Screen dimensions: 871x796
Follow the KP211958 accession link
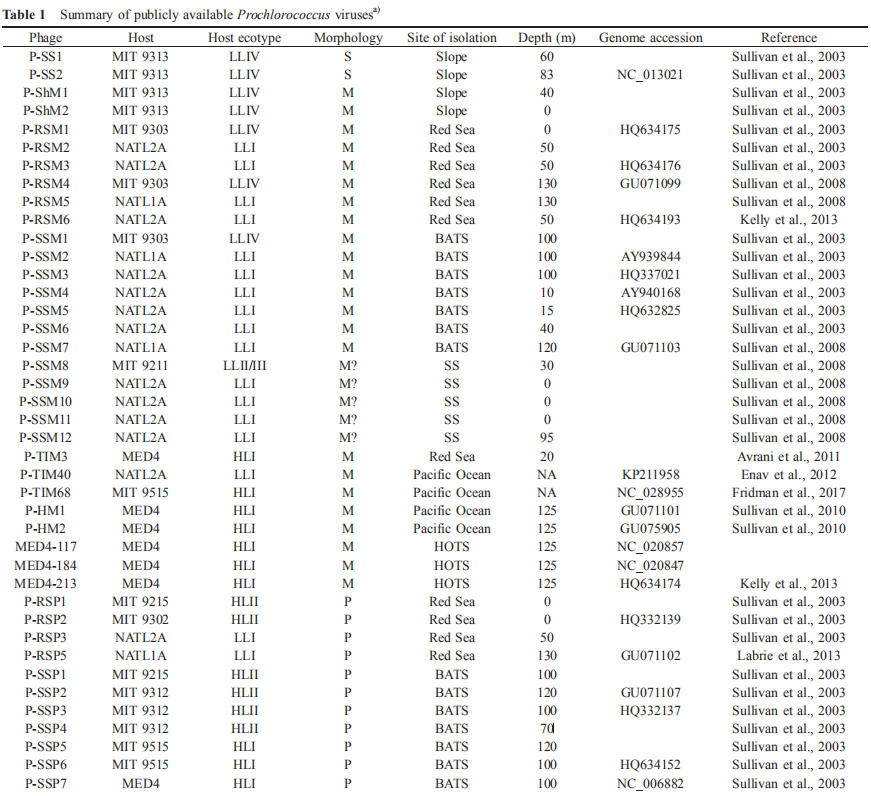[x=650, y=474]
